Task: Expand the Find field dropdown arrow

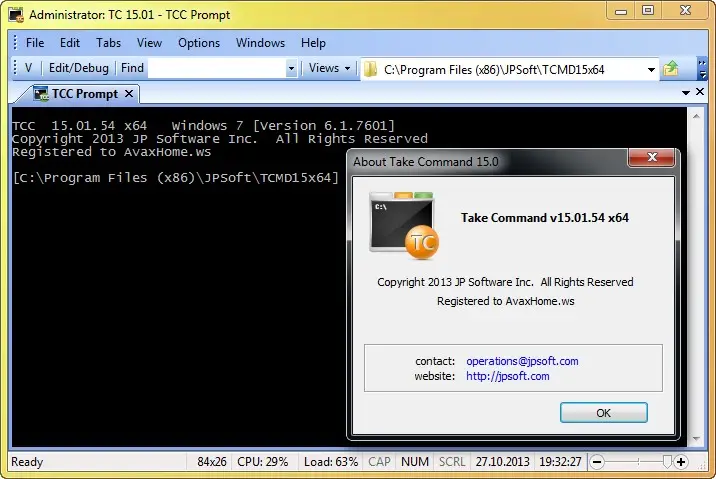Action: click(291, 69)
